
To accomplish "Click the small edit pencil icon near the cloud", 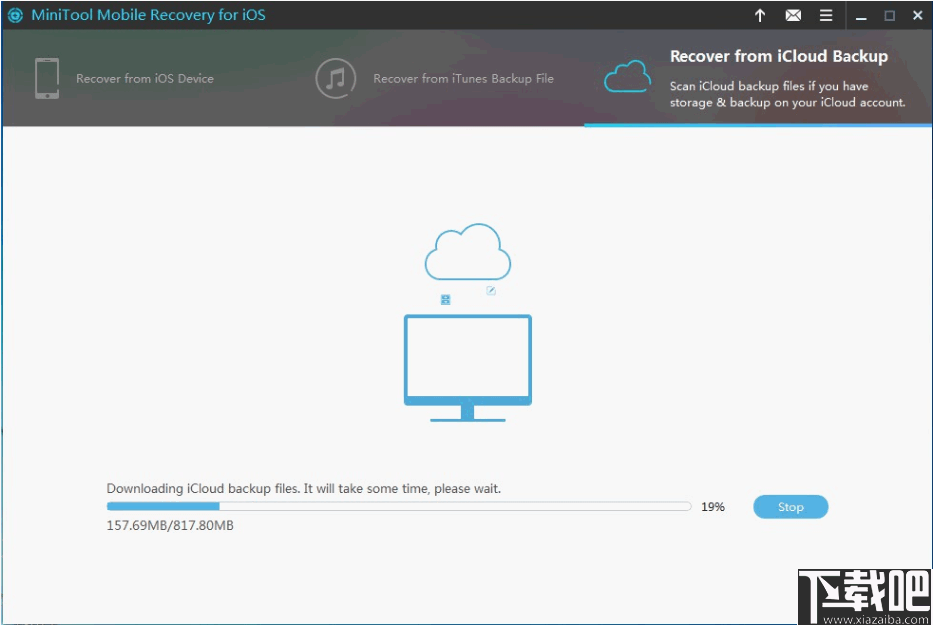I will 490,290.
